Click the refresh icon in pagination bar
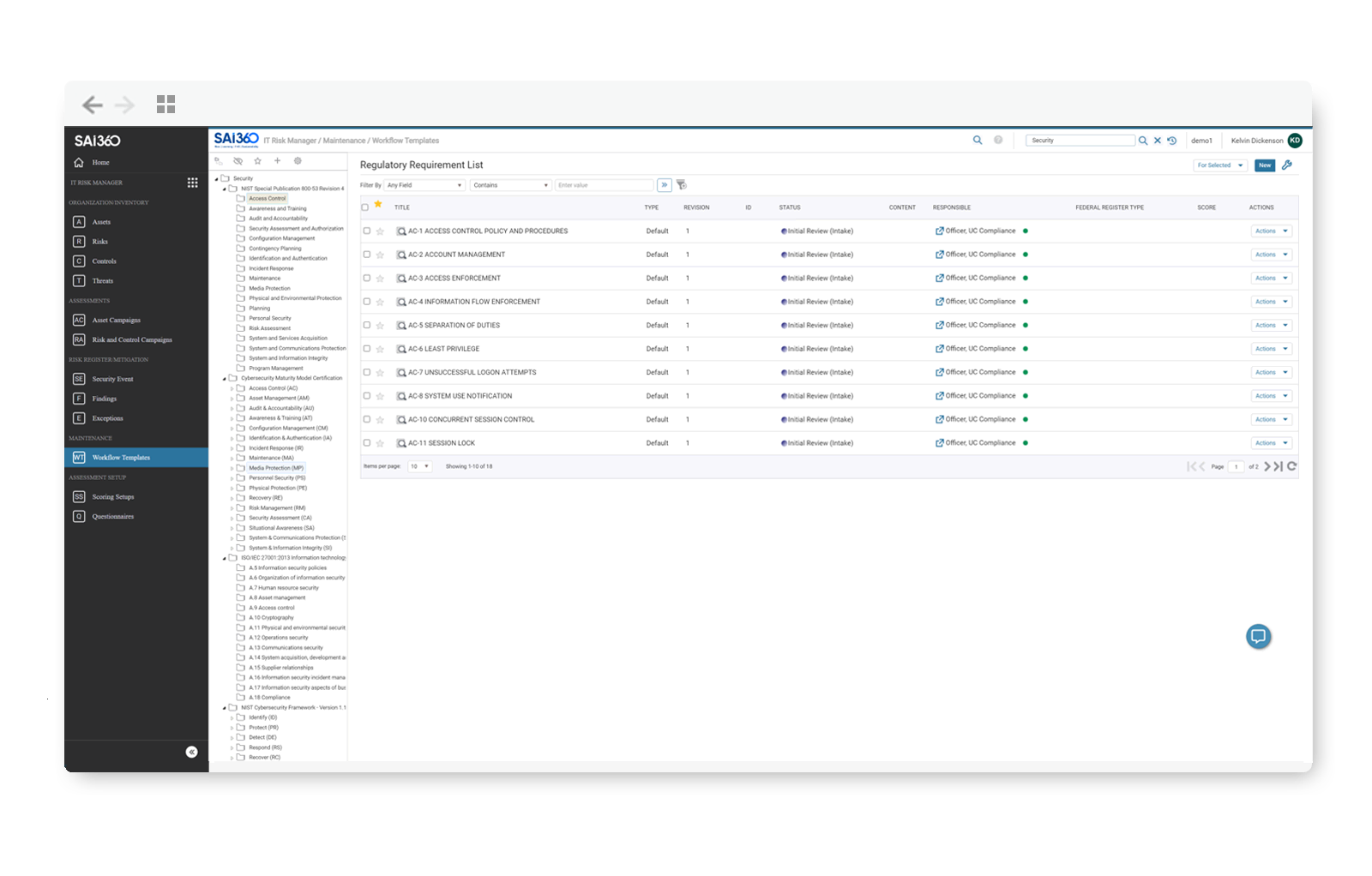This screenshot has height=876, width=1372. (1291, 466)
